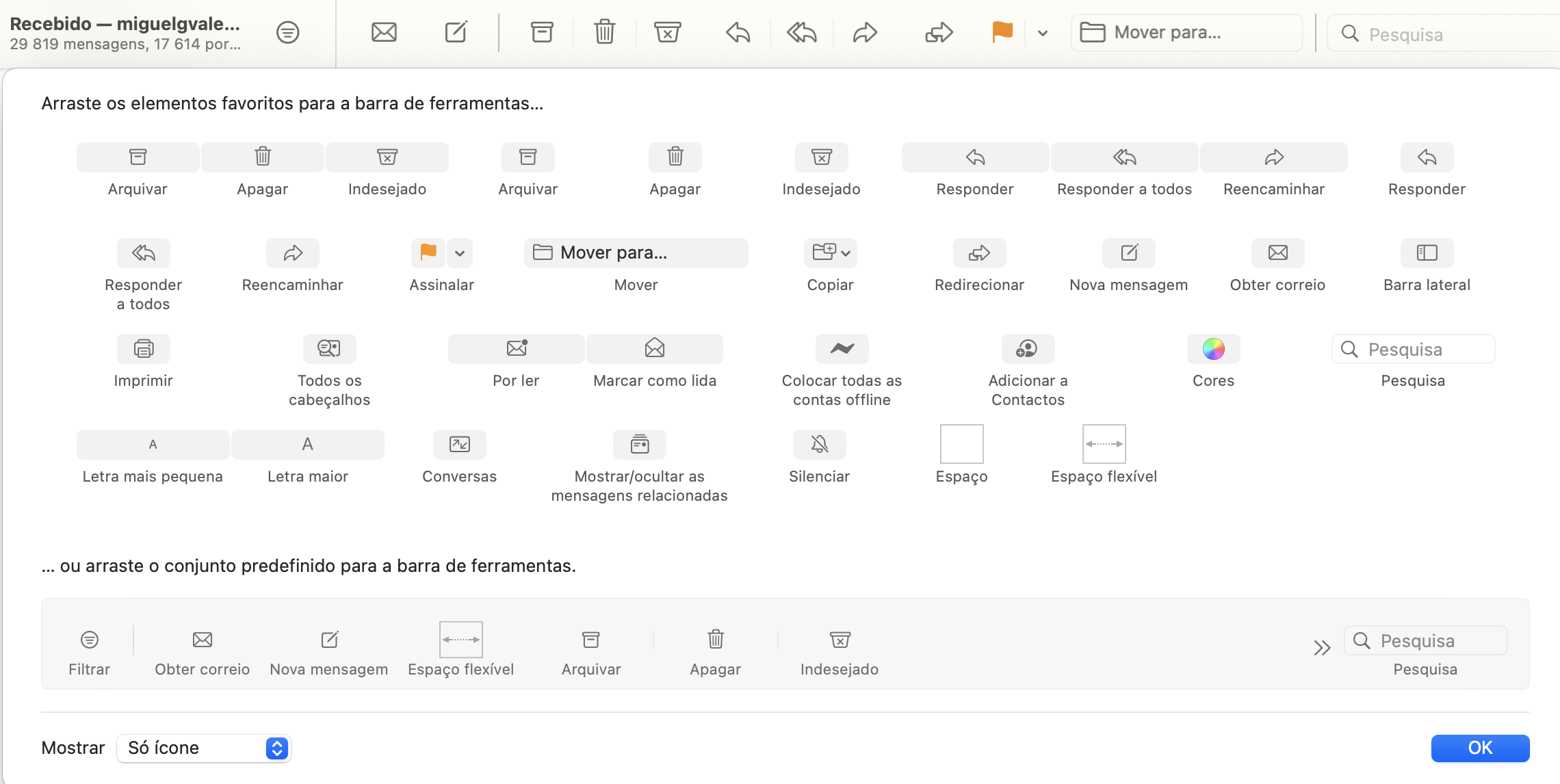This screenshot has height=784, width=1560.
Task: Select the Conversas item
Action: pos(460,445)
